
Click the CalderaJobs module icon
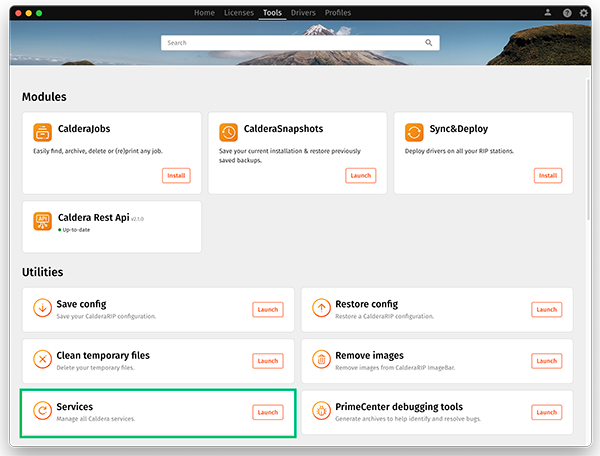click(42, 132)
